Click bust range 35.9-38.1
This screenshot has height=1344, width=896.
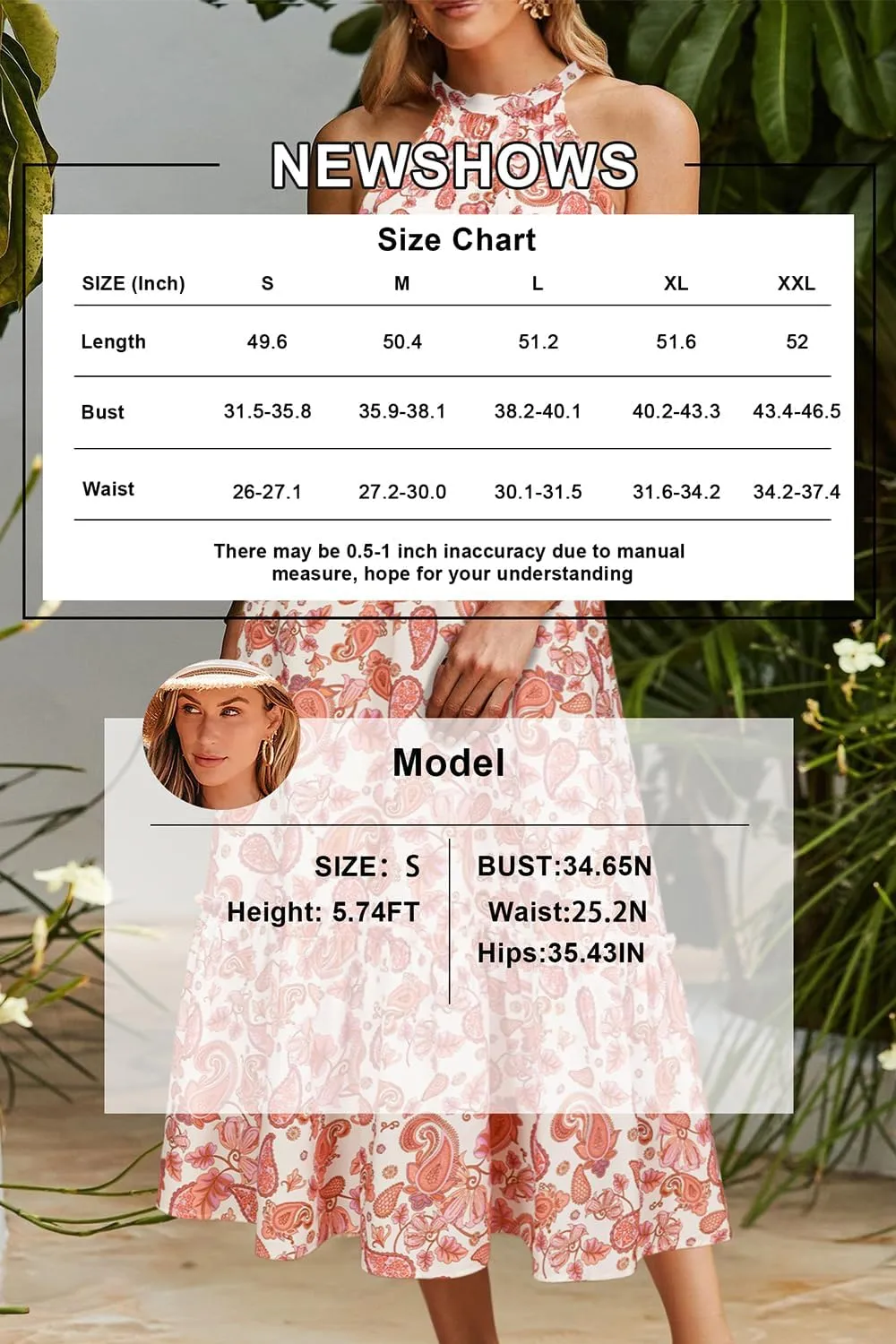[x=402, y=411]
